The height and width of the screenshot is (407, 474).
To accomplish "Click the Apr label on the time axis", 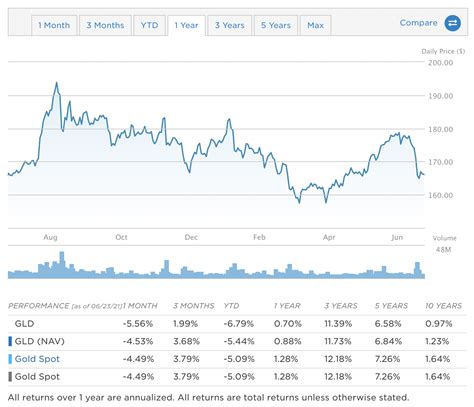I will click(329, 237).
